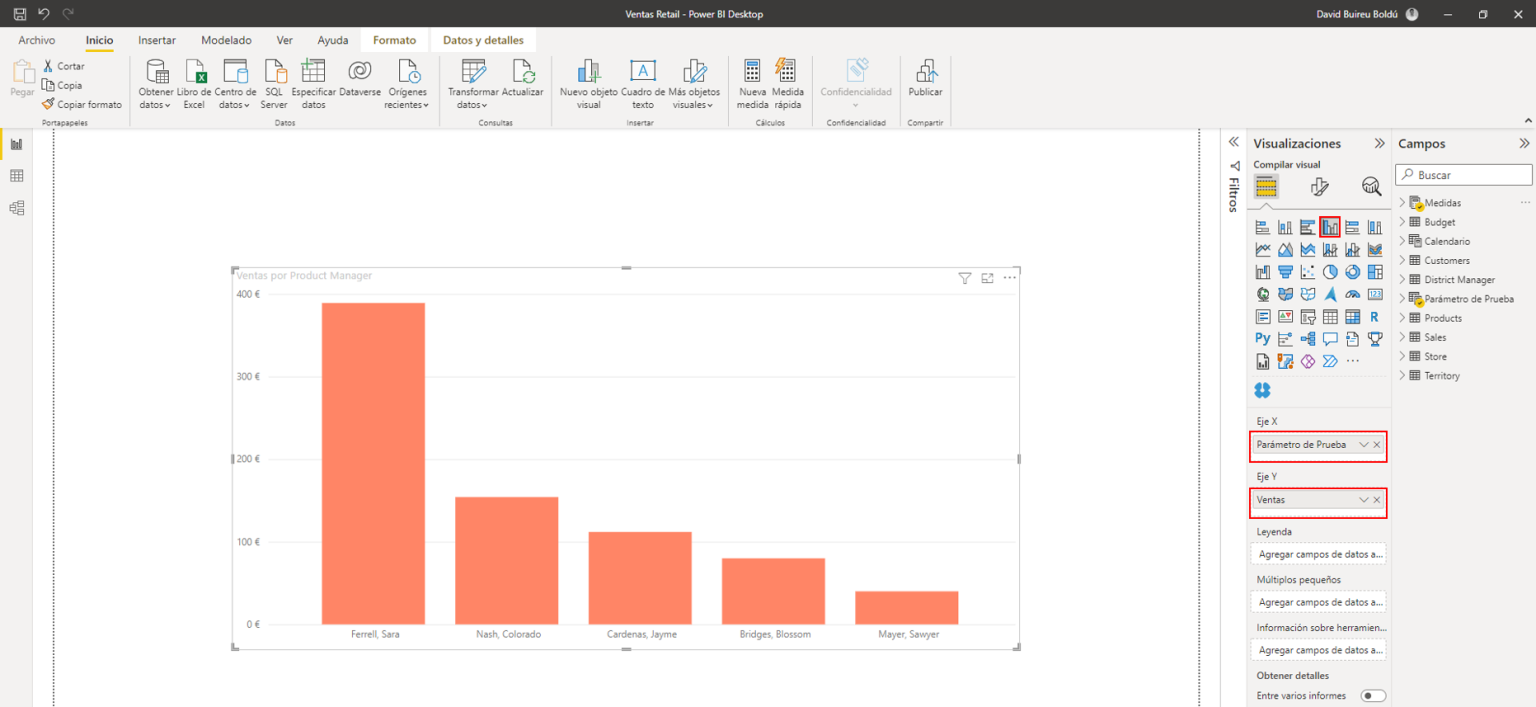Select the card 123 visual

[x=1375, y=294]
